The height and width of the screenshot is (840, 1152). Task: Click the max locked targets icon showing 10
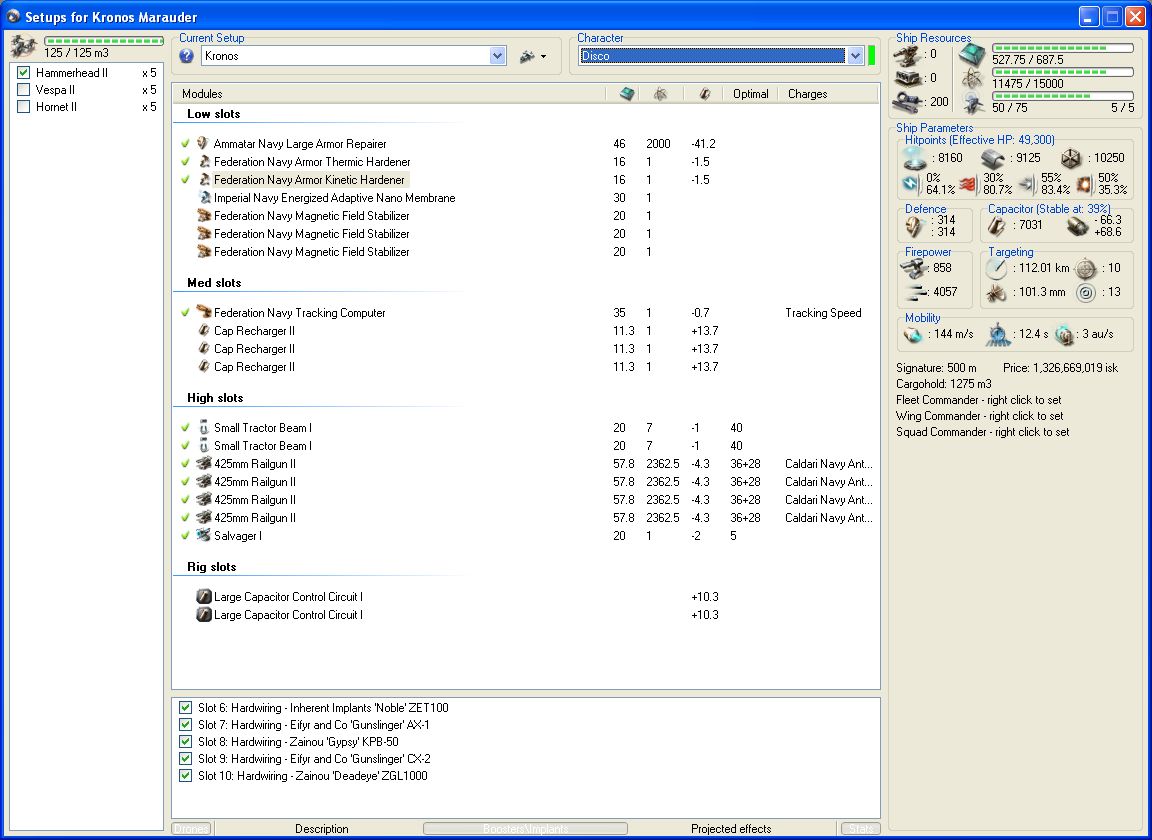pyautogui.click(x=1086, y=269)
